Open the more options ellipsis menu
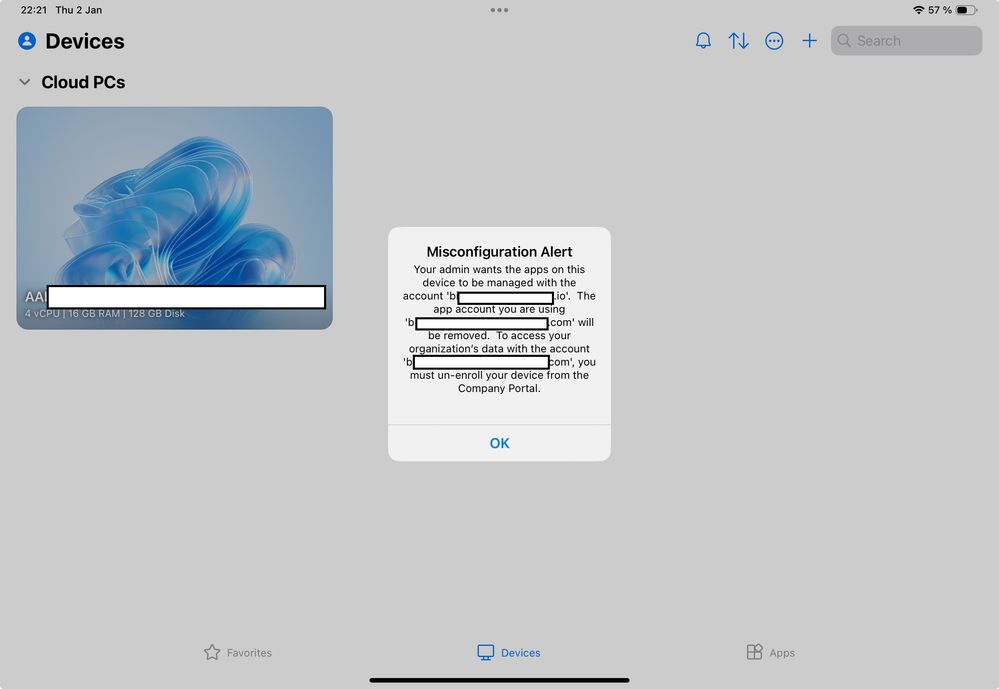This screenshot has width=999, height=689. [774, 41]
